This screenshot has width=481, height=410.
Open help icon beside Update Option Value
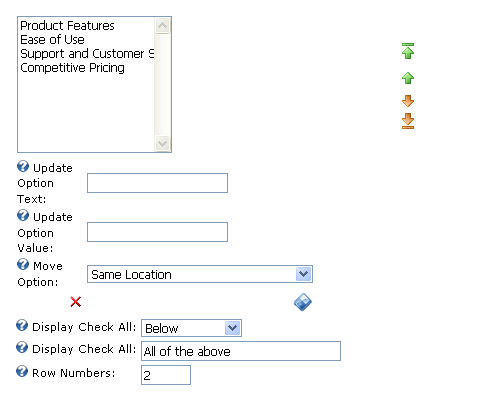[23, 215]
